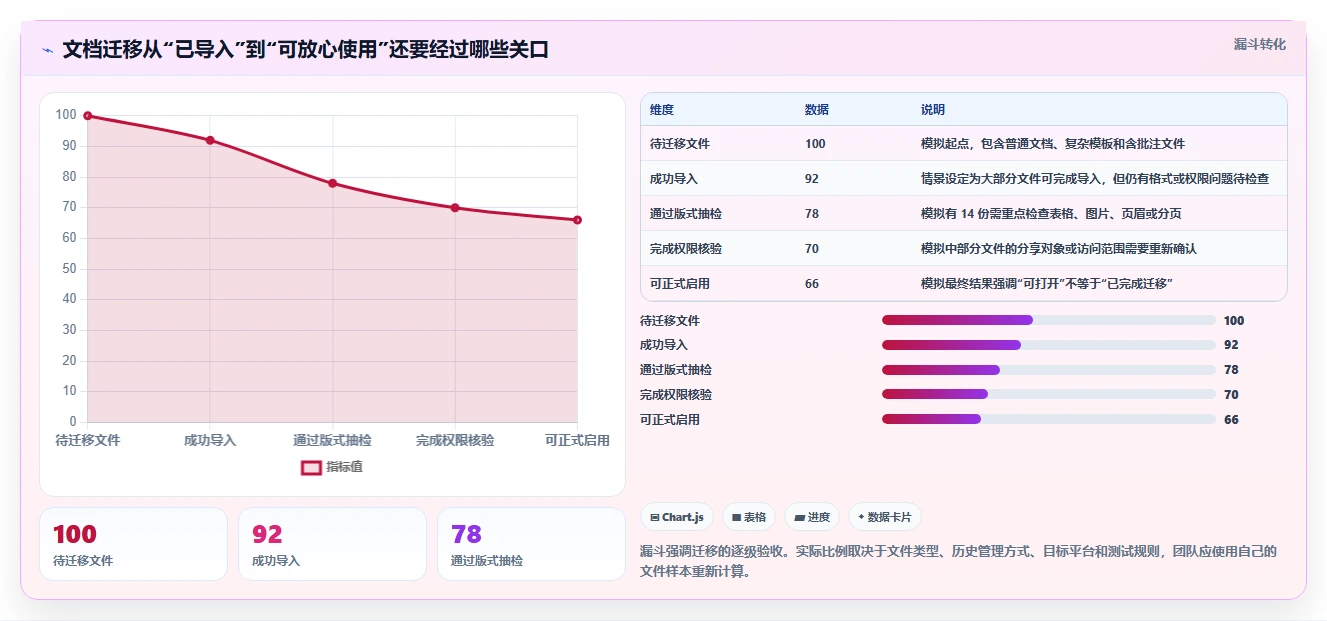Select the chart data point at 通过版式抽检
Screen dimensions: 1327x621
coord(333,183)
